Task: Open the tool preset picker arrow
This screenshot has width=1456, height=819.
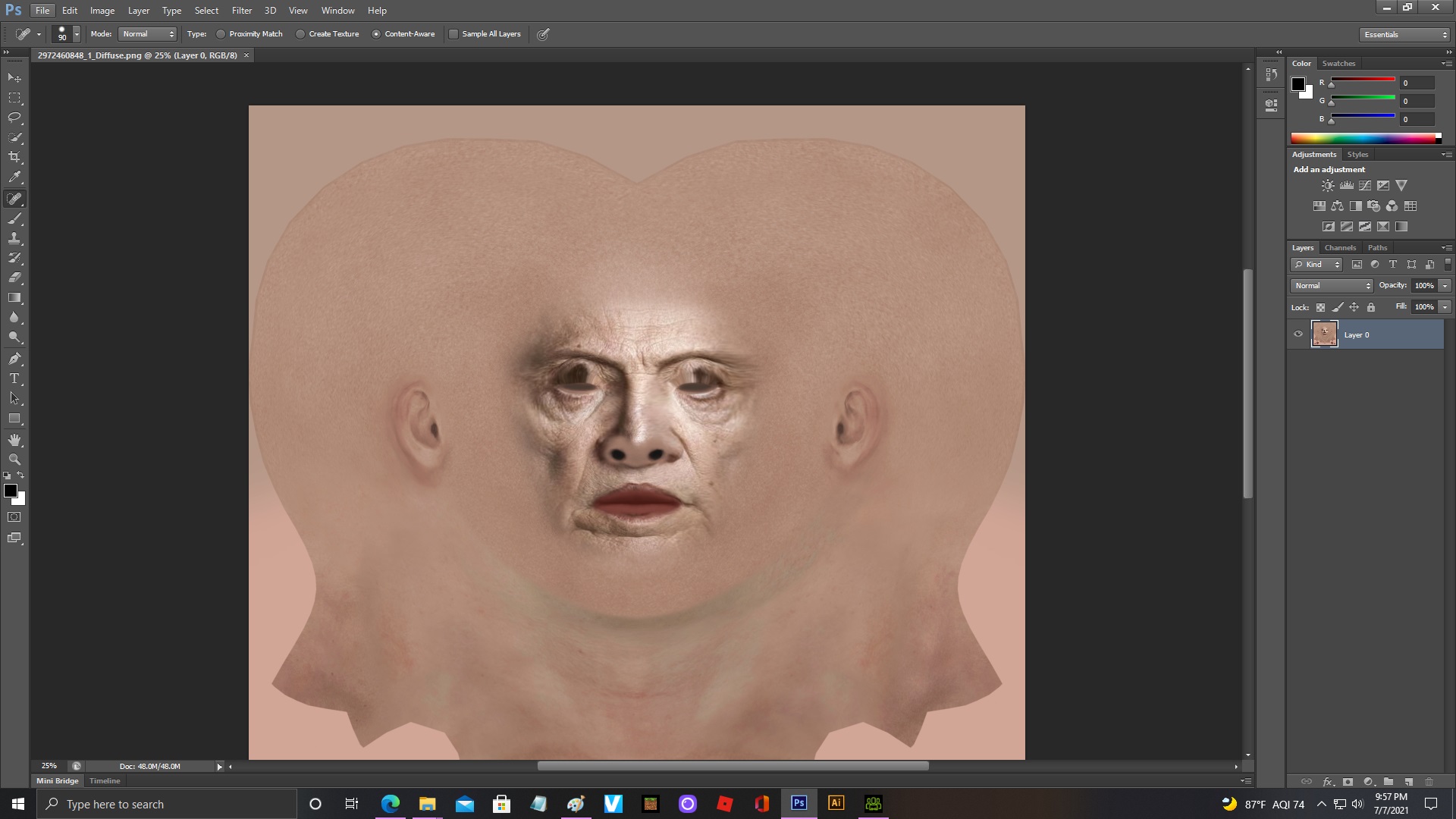Action: pos(39,34)
